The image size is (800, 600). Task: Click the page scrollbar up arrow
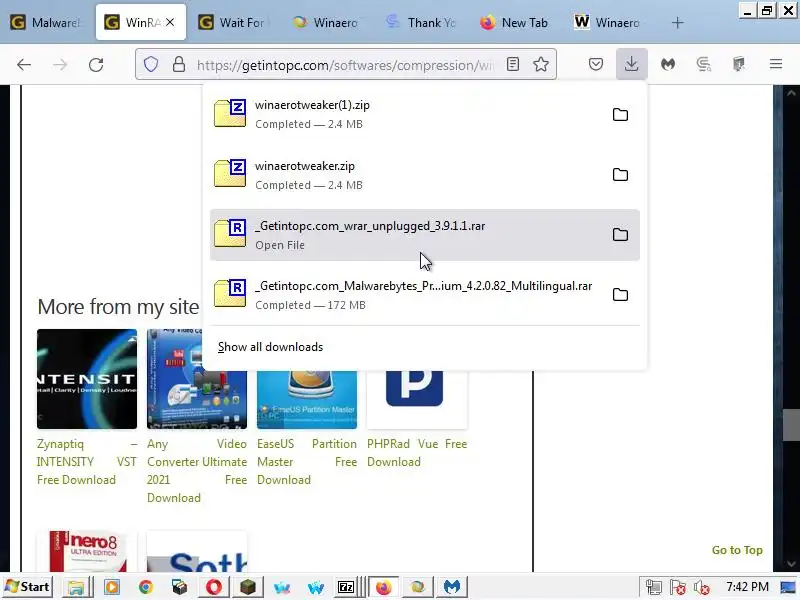tap(791, 93)
